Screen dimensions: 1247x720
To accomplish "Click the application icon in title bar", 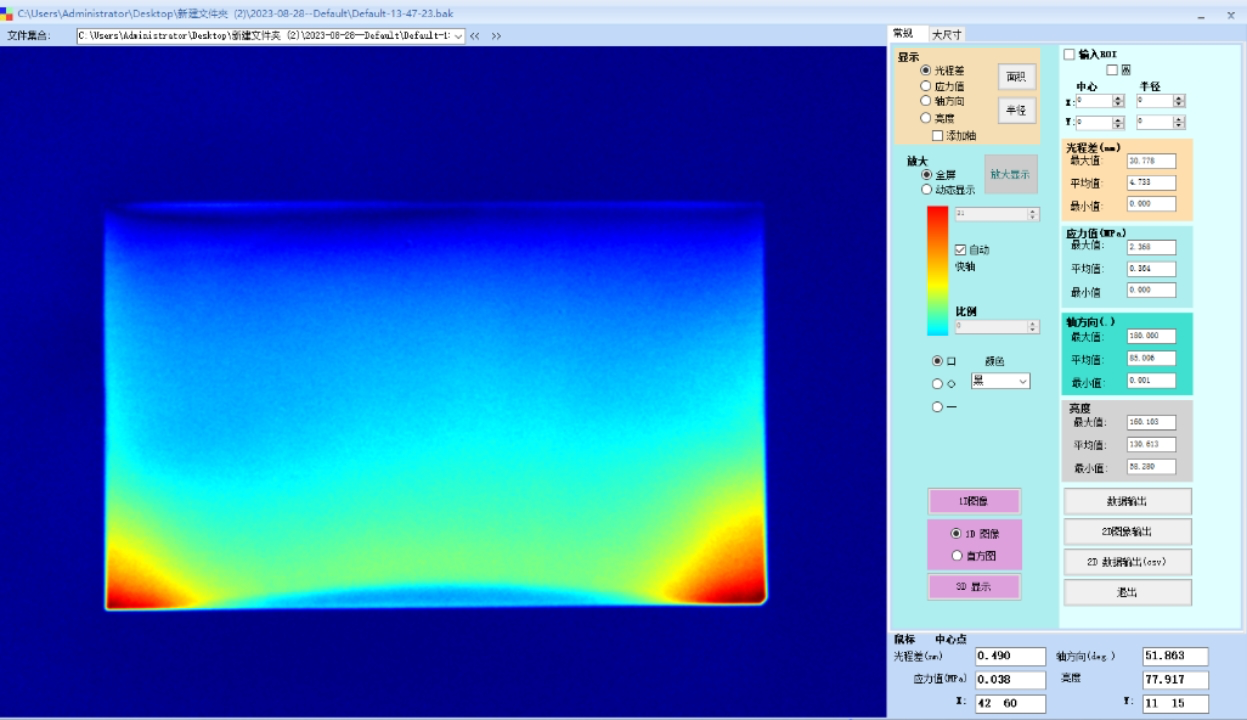I will click(7, 15).
